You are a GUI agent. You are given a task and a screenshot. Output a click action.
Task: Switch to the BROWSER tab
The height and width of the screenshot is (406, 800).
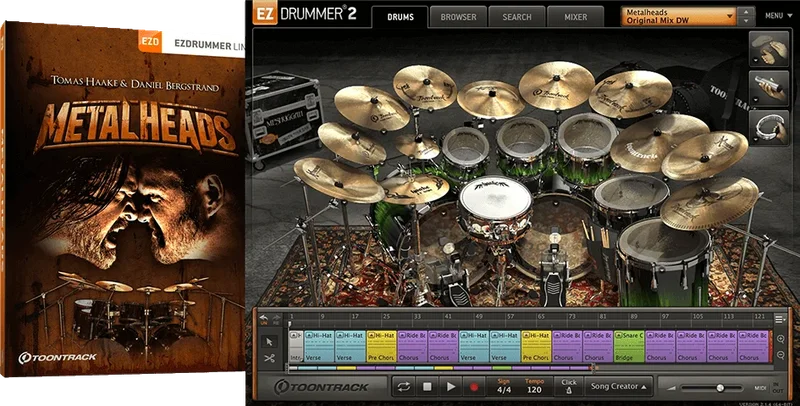(458, 17)
